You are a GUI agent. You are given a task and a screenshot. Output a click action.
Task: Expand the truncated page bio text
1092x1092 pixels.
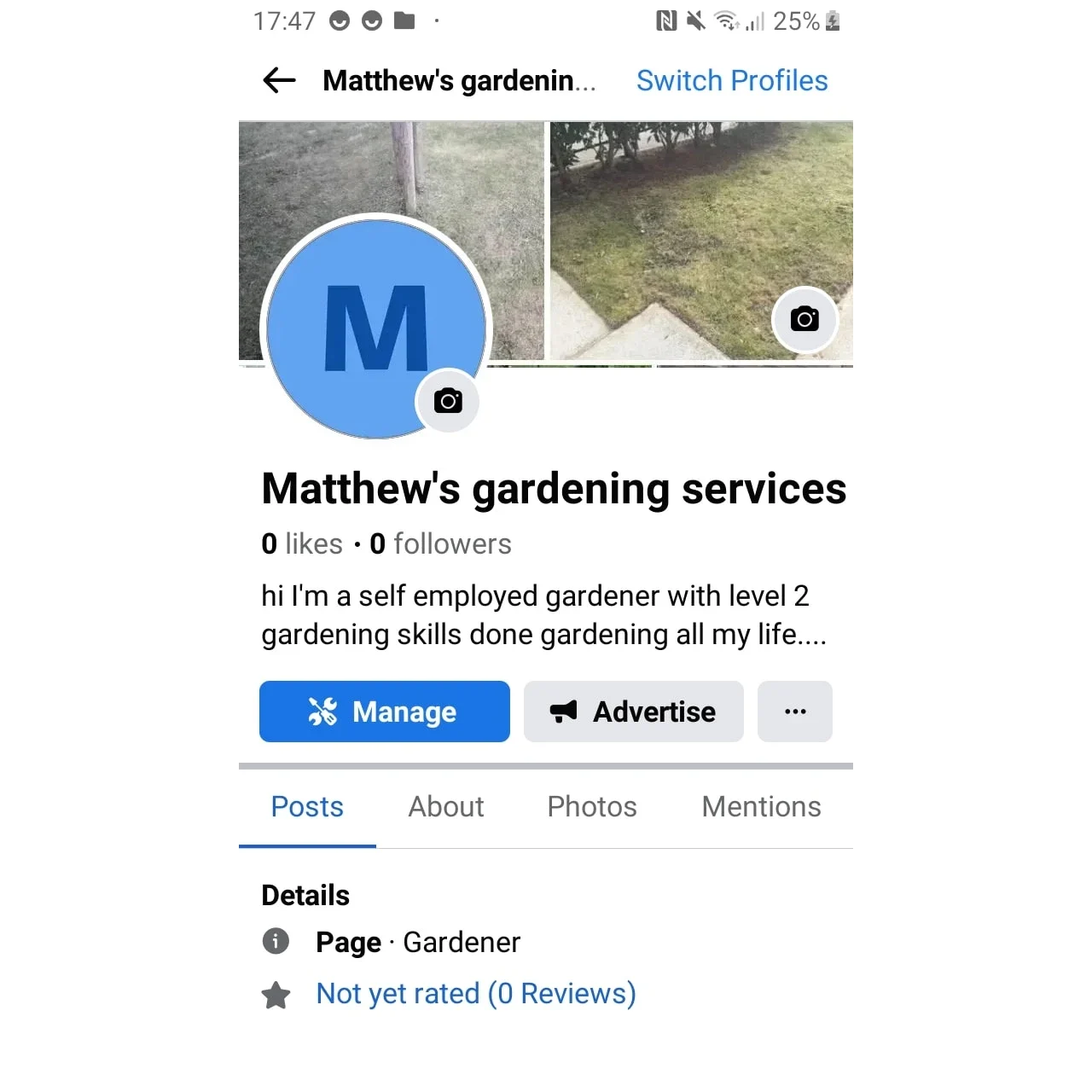coord(543,615)
